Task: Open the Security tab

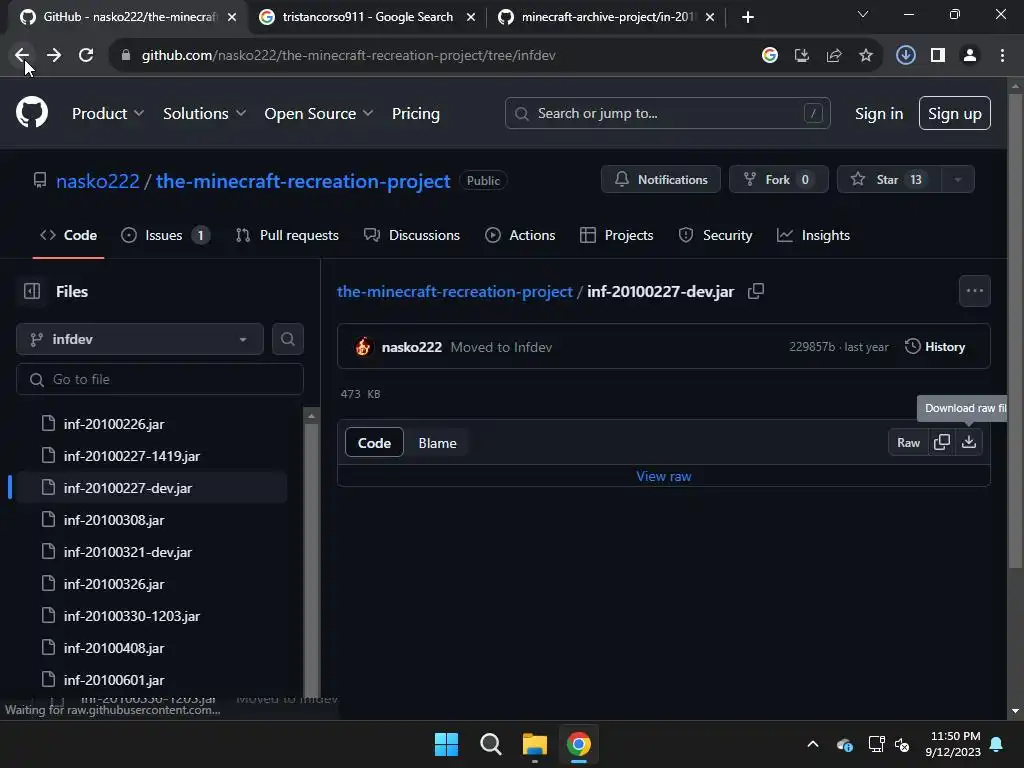Action: (715, 235)
